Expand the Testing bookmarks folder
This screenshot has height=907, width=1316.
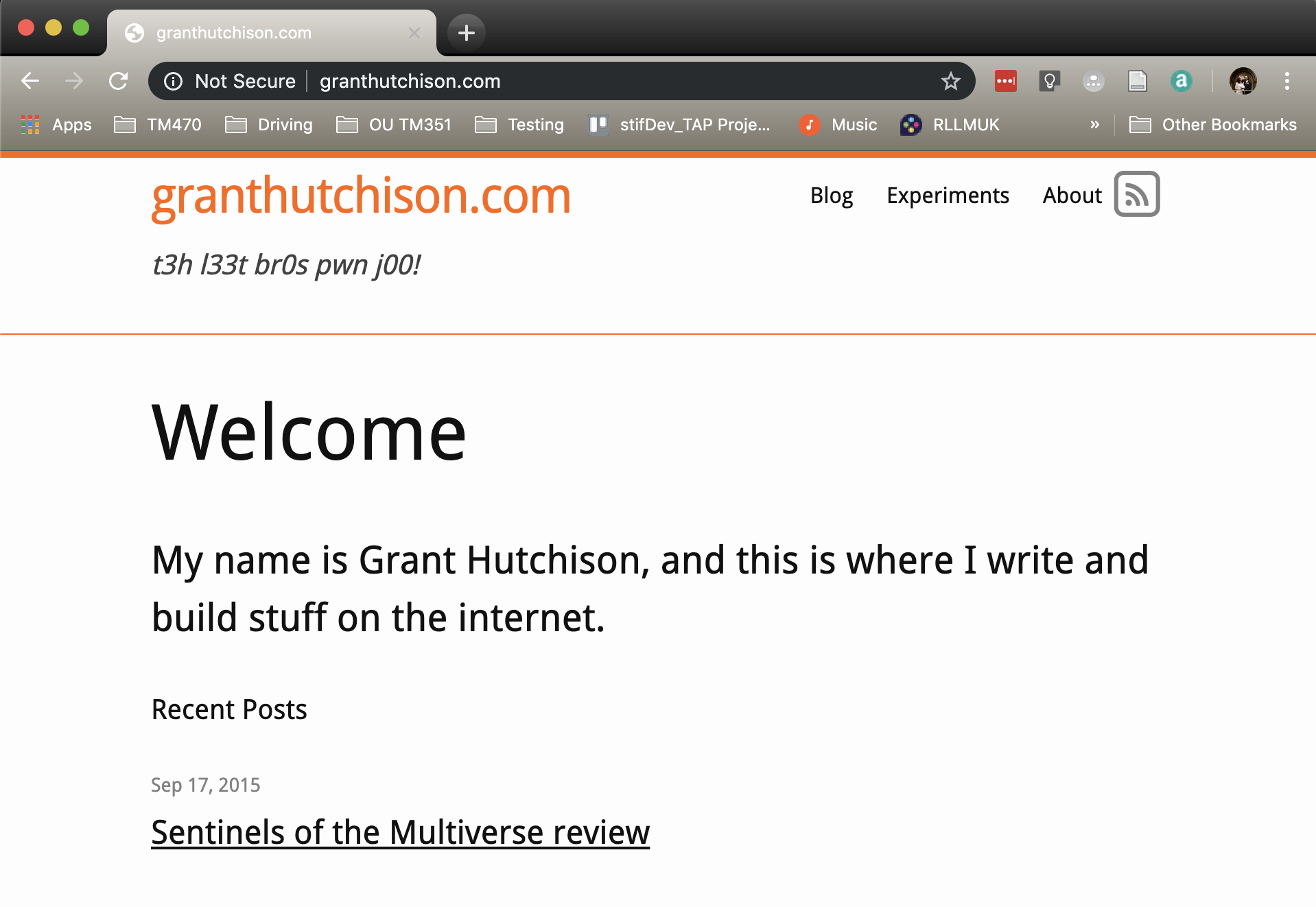[x=519, y=125]
